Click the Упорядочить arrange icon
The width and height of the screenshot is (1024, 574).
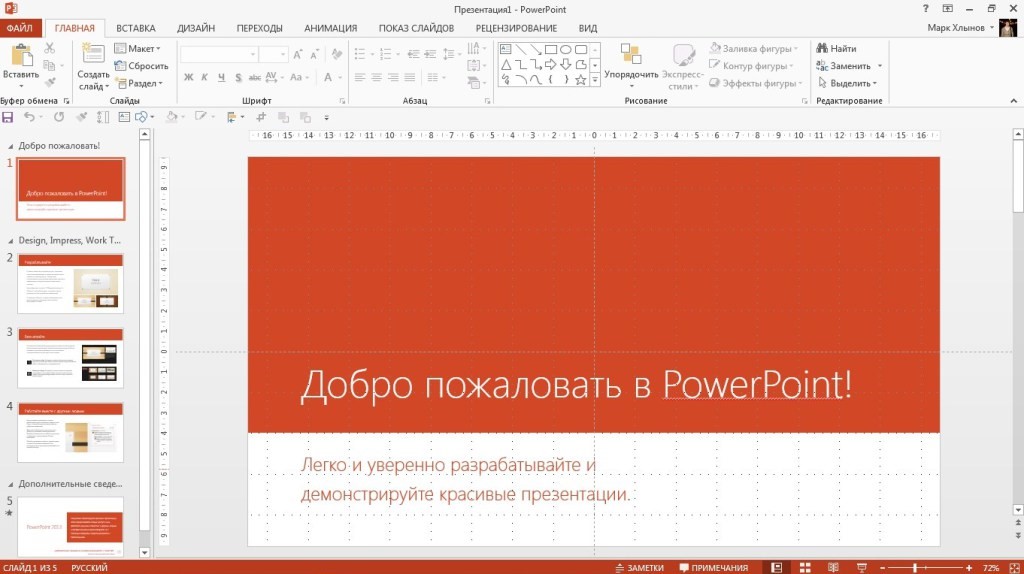(631, 55)
